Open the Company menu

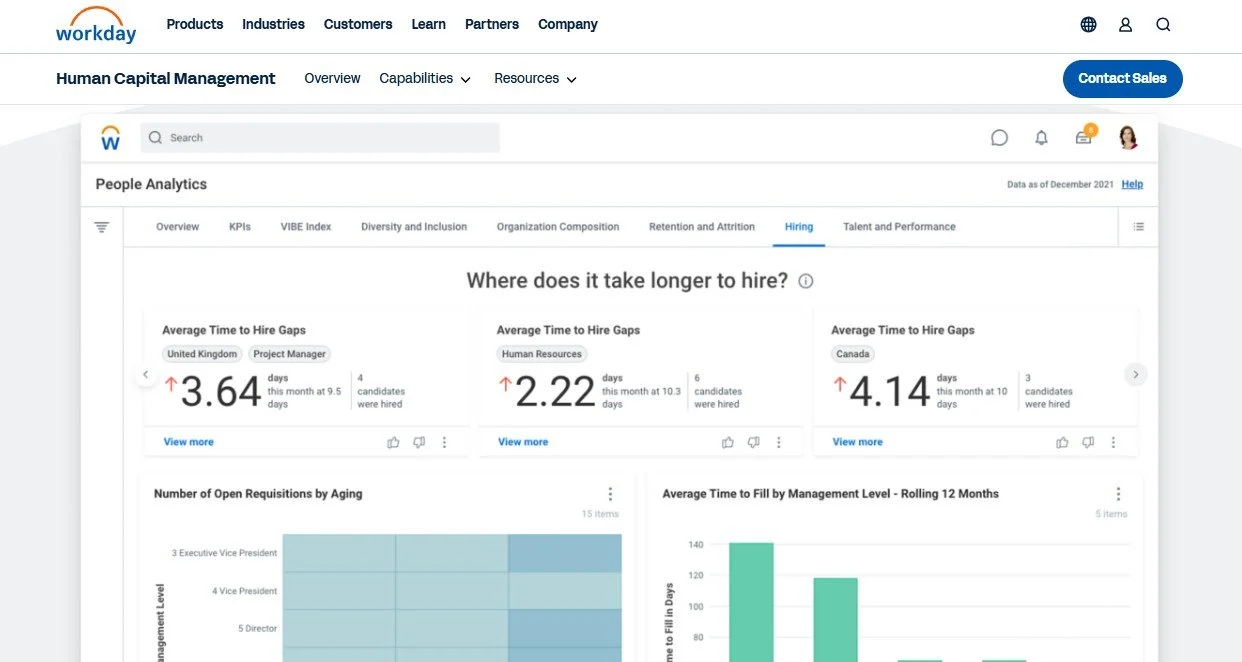click(x=568, y=24)
